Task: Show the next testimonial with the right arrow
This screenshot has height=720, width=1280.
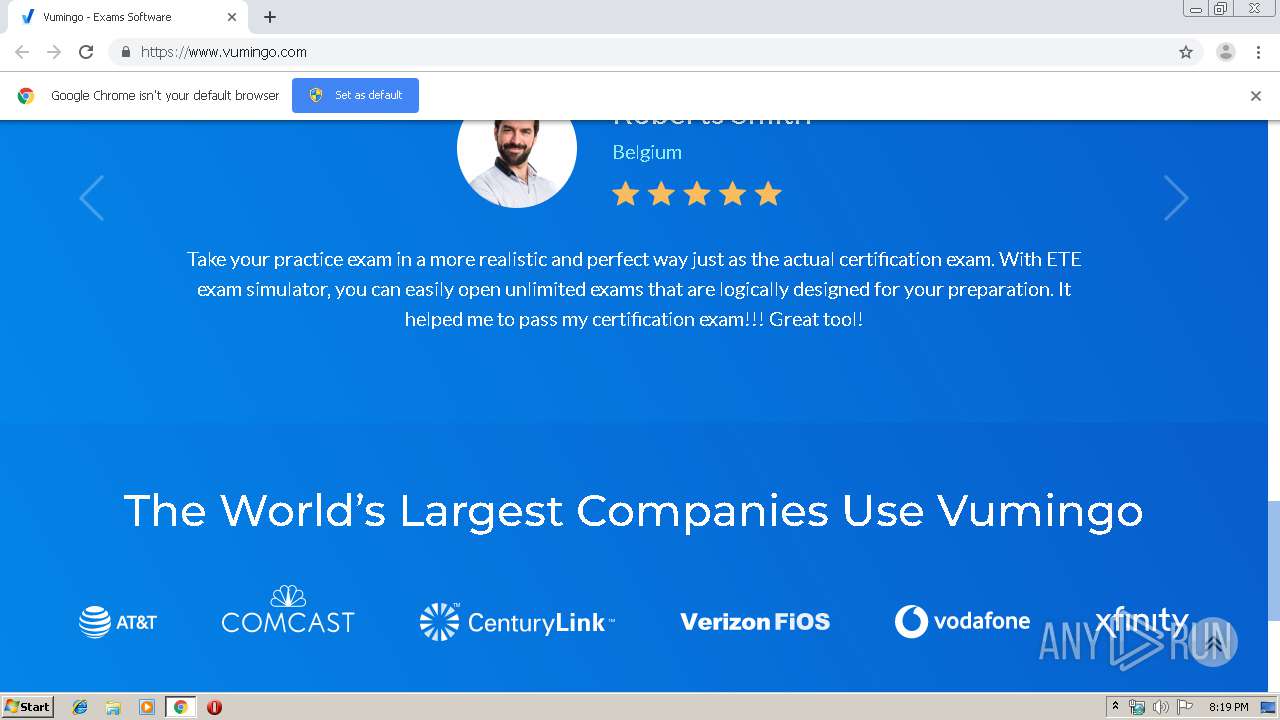Action: [x=1176, y=197]
